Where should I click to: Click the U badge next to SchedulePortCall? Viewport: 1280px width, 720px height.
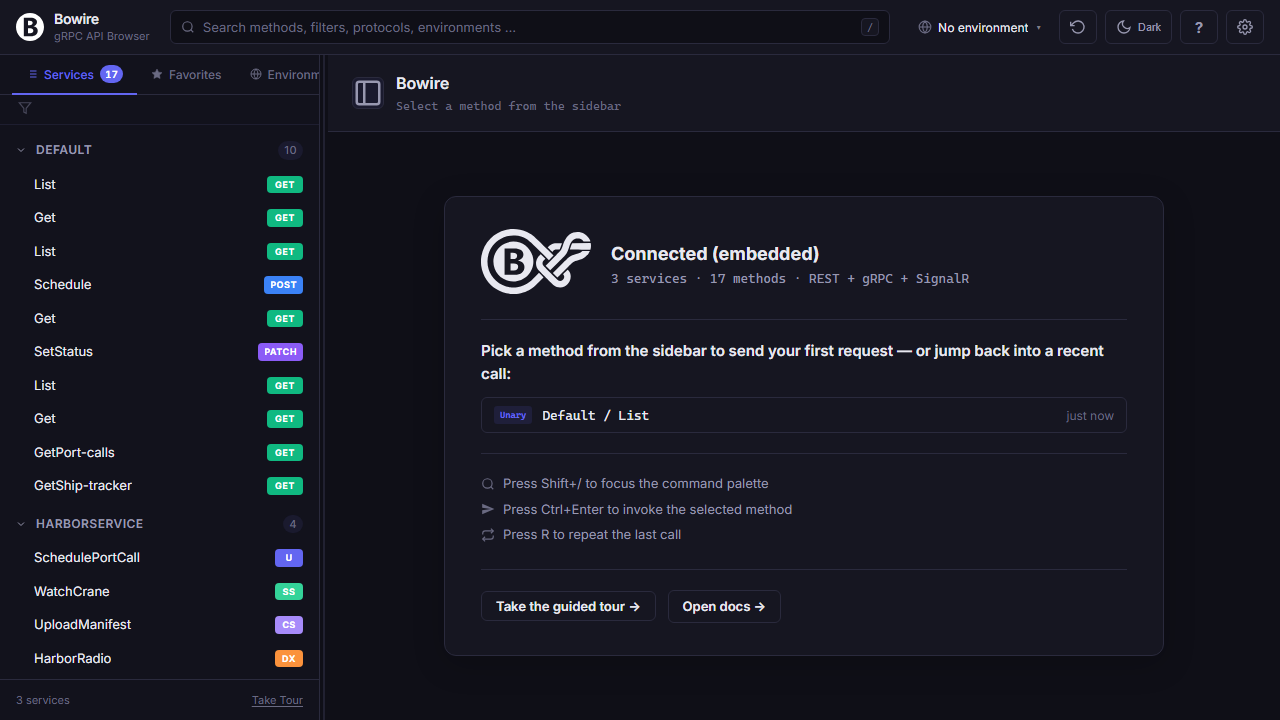[x=289, y=558]
